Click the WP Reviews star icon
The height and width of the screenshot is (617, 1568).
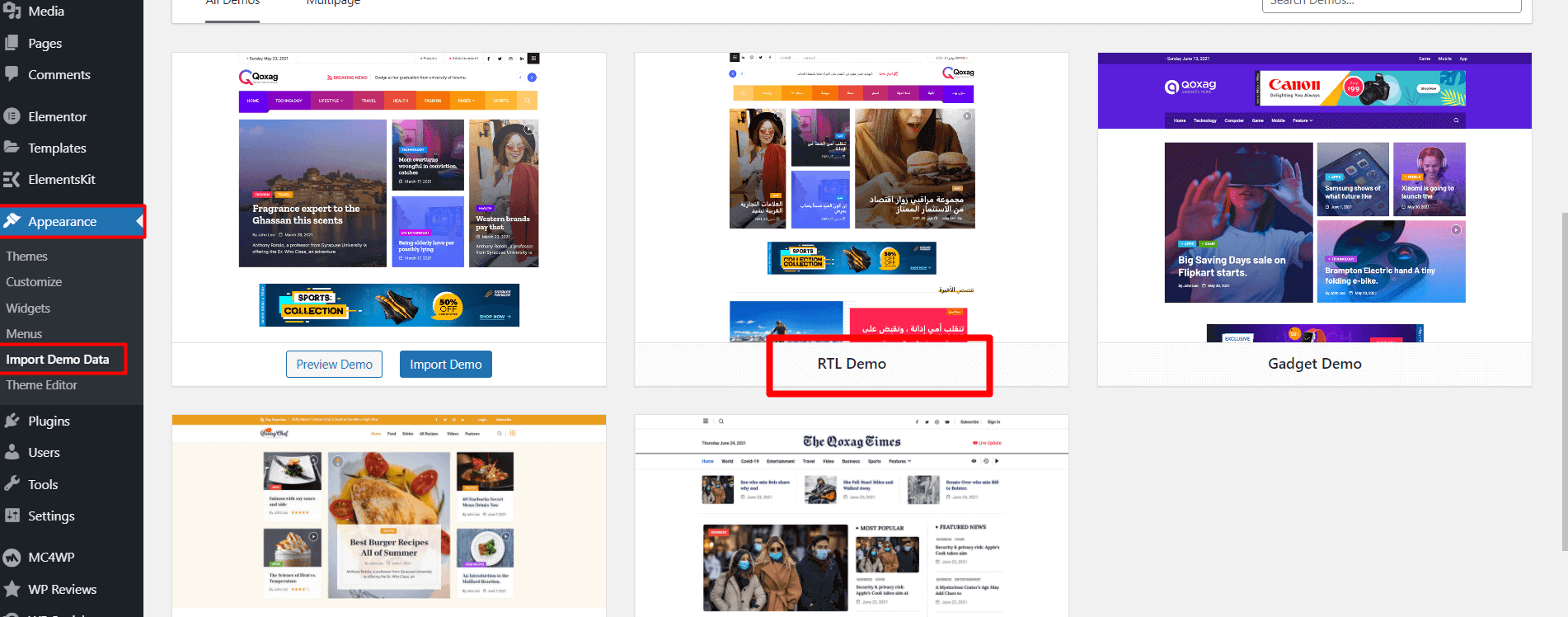click(x=12, y=589)
